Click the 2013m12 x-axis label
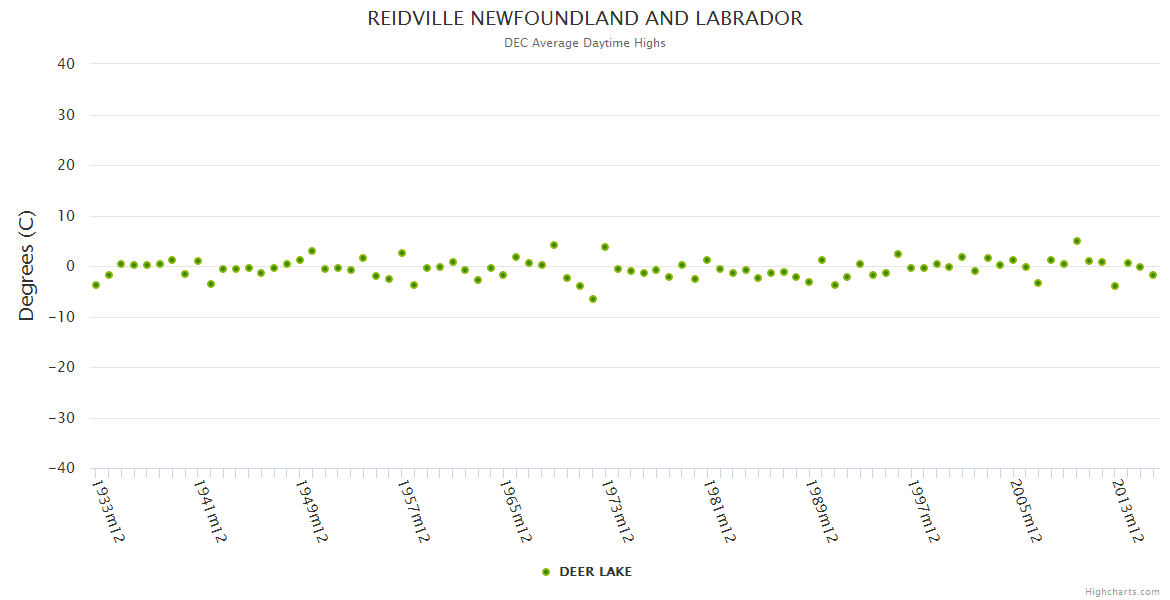Screen dimensions: 1170x600 point(1127,512)
